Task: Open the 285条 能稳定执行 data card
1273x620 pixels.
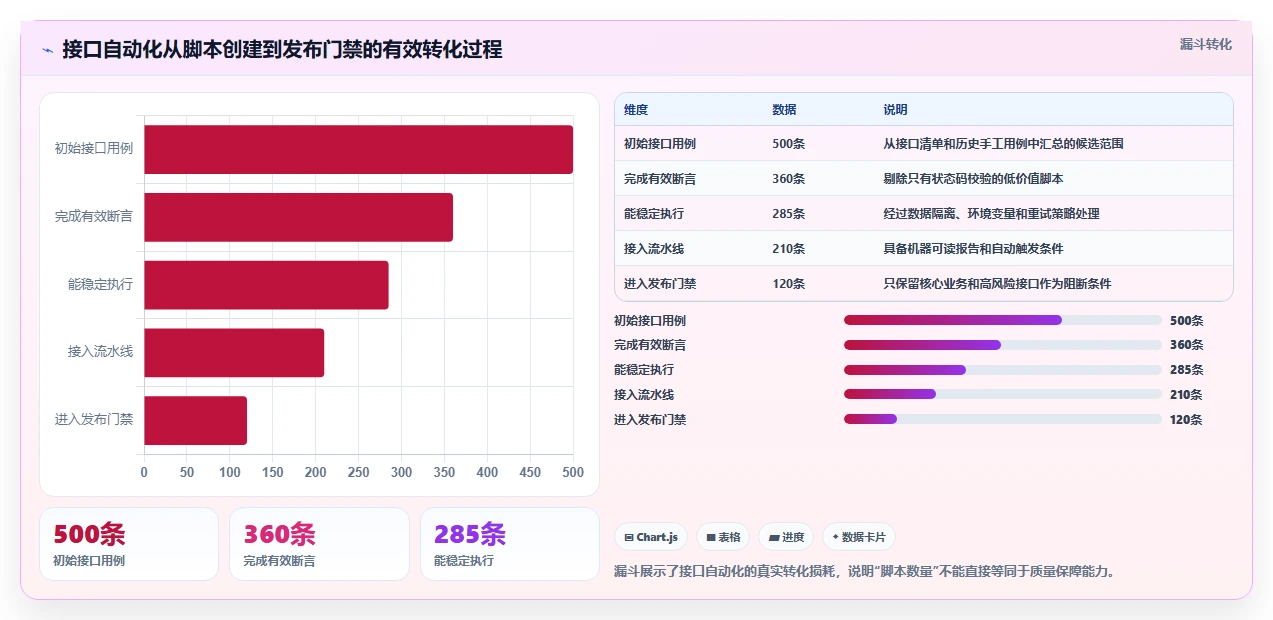Action: coord(510,544)
